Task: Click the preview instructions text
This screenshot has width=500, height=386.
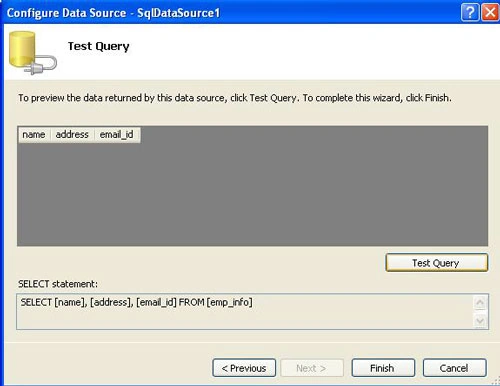Action: click(235, 98)
